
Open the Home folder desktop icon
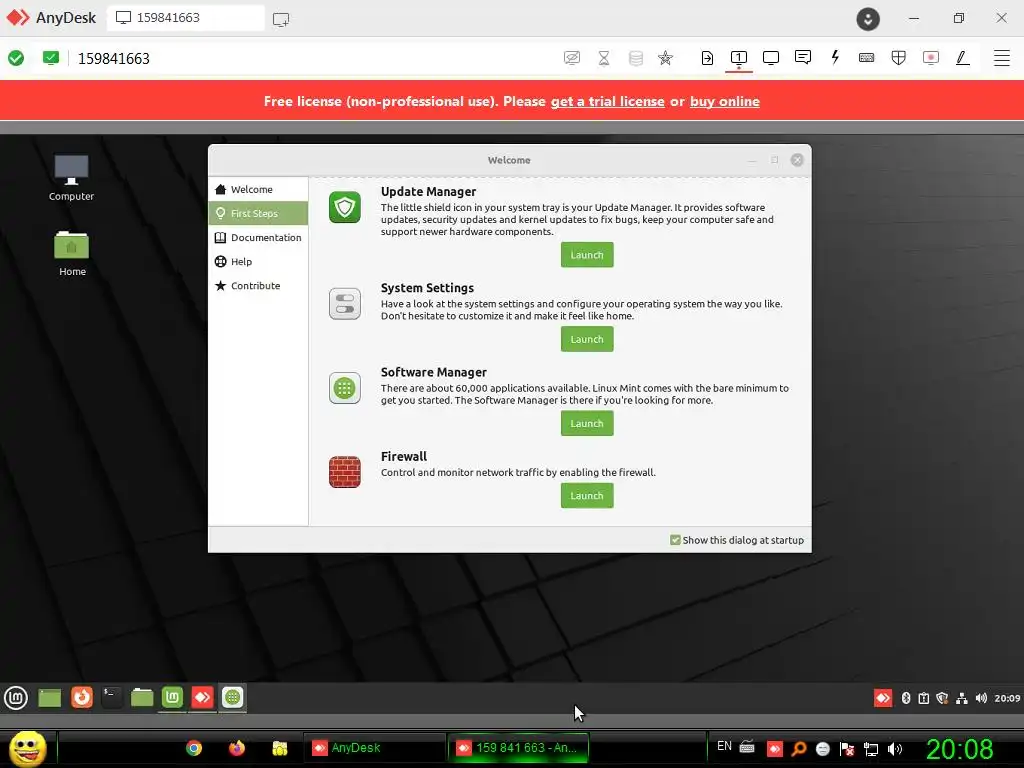click(72, 253)
